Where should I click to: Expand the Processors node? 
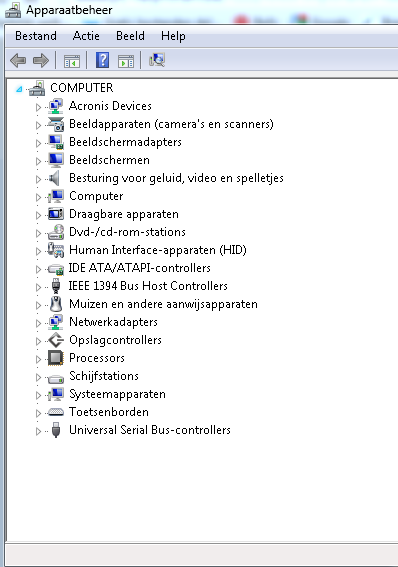coord(38,359)
